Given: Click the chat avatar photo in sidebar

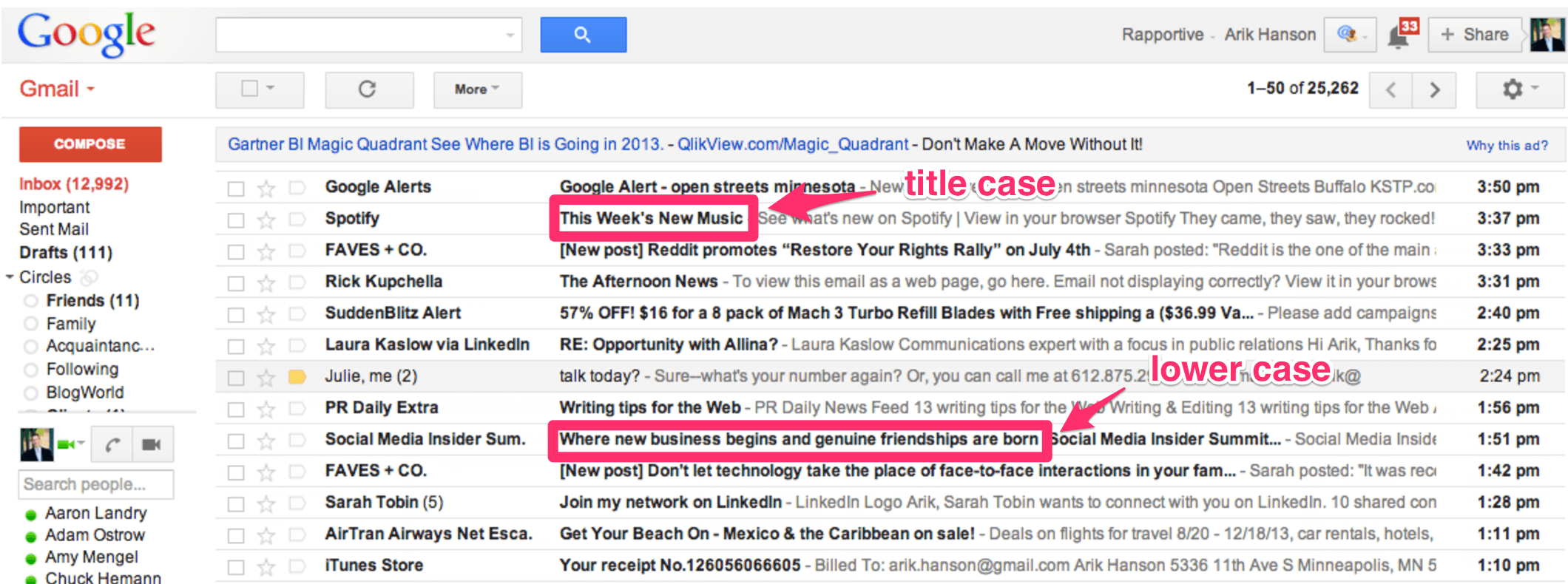Looking at the screenshot, I should pyautogui.click(x=36, y=444).
